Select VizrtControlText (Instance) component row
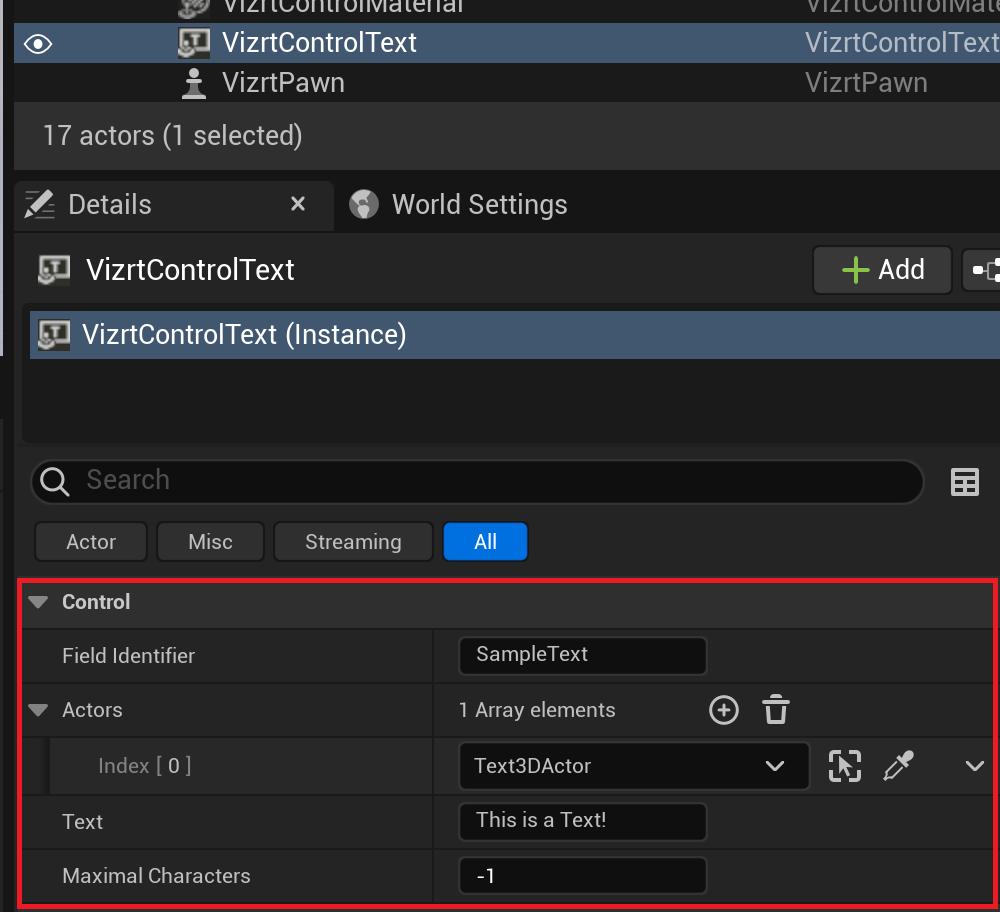Image resolution: width=1000 pixels, height=912 pixels. pyautogui.click(x=244, y=334)
